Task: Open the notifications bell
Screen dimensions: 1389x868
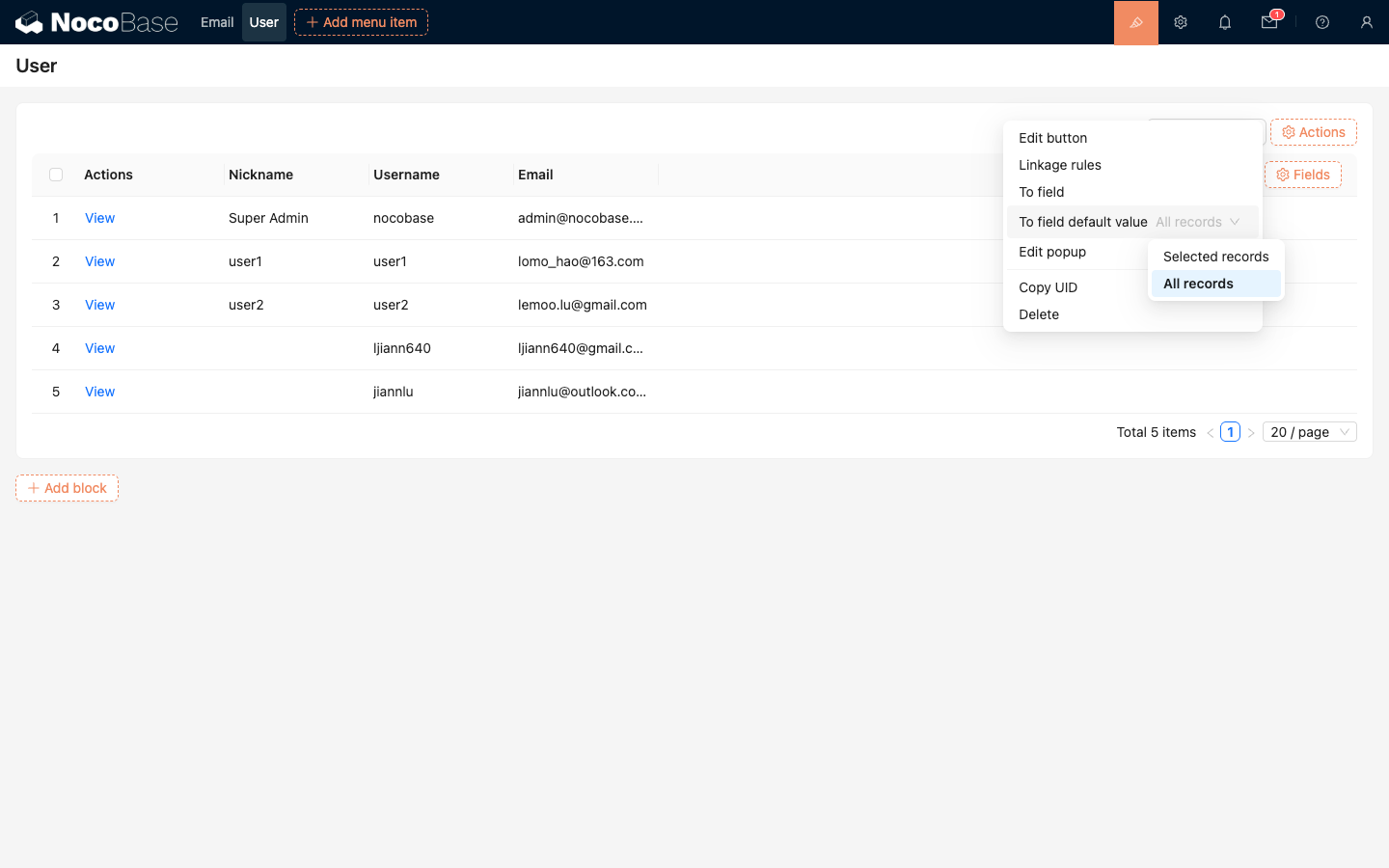Action: click(x=1224, y=22)
